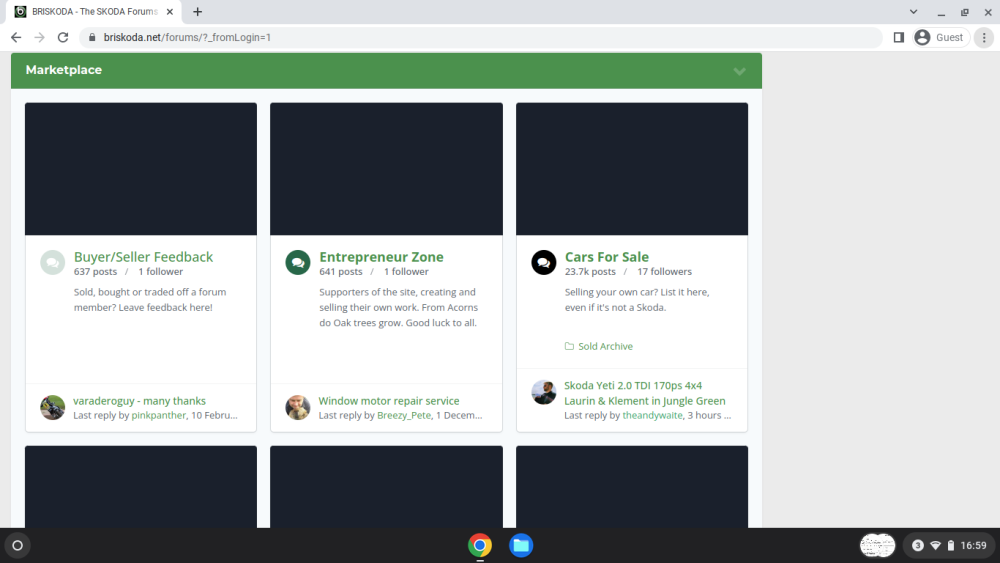Focus the briskoda.net address bar

pos(481,38)
